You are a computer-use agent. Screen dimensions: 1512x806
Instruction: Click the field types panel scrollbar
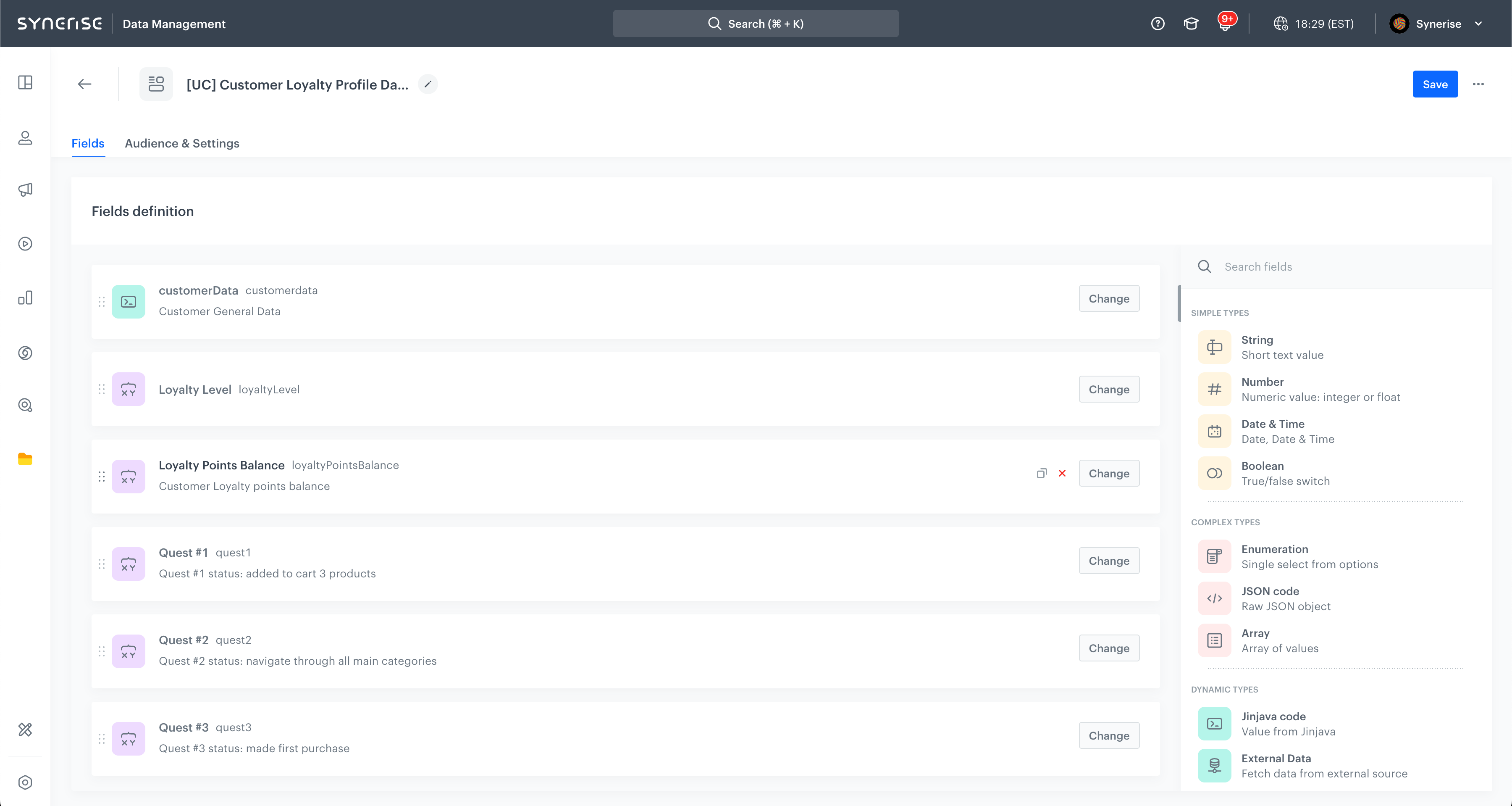pyautogui.click(x=1179, y=303)
